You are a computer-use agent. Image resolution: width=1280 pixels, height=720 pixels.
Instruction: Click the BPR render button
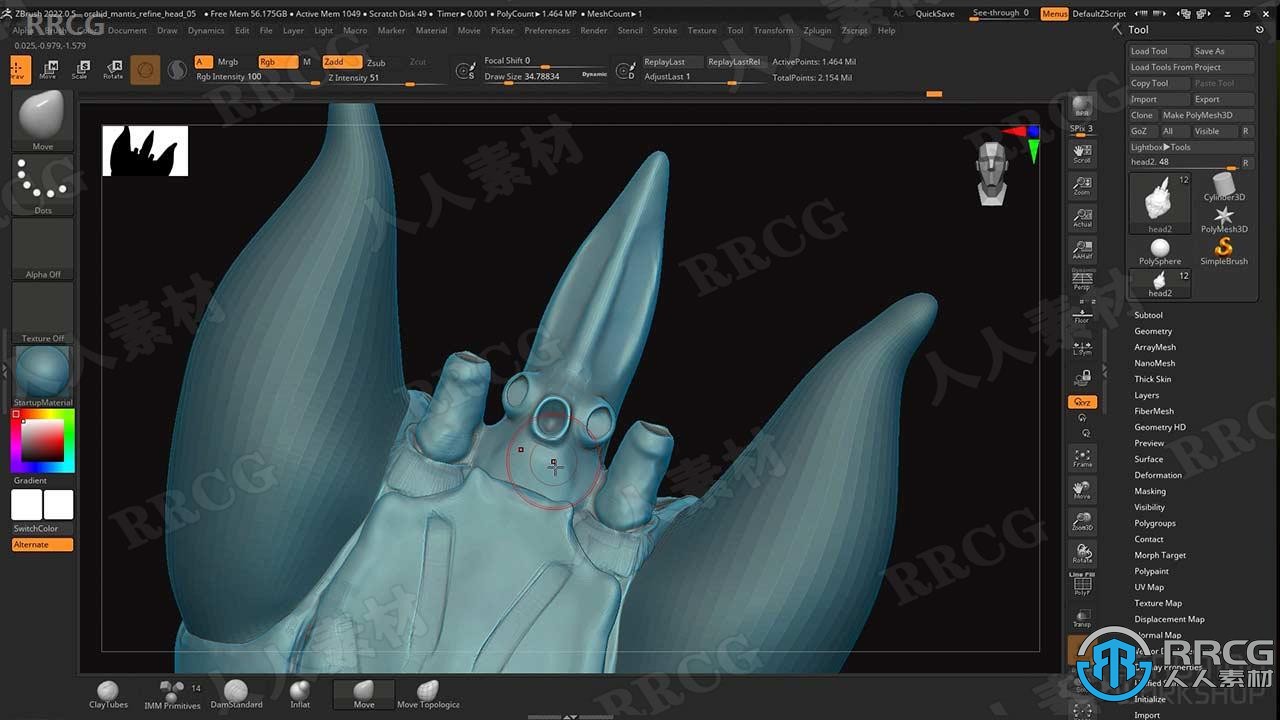1082,107
